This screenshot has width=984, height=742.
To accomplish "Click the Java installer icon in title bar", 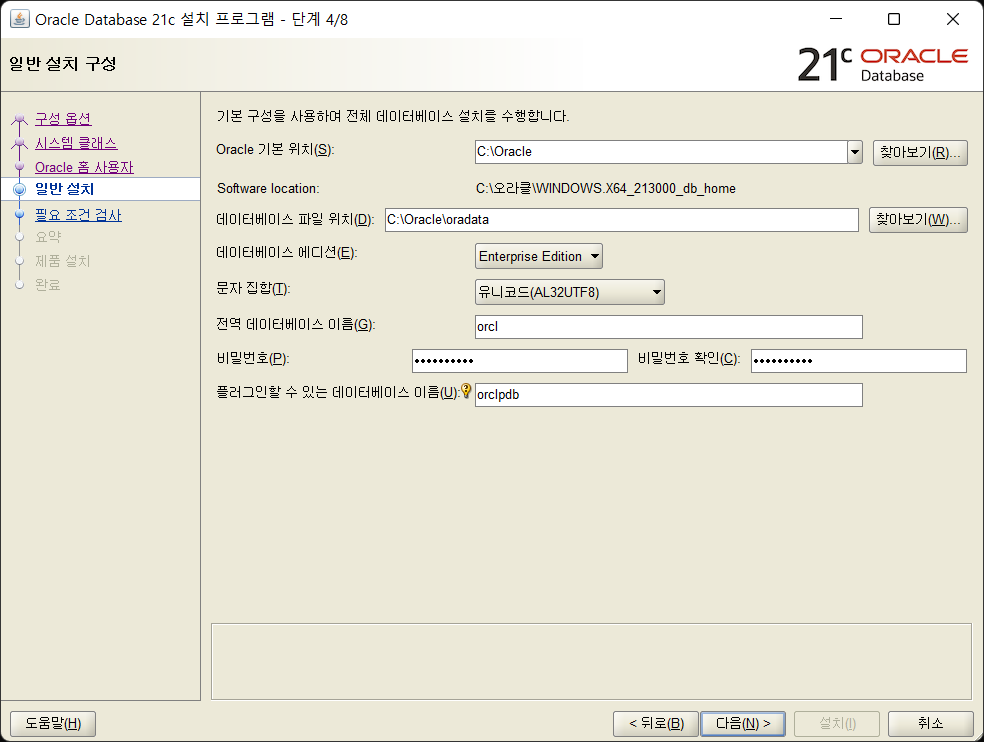I will click(19, 19).
